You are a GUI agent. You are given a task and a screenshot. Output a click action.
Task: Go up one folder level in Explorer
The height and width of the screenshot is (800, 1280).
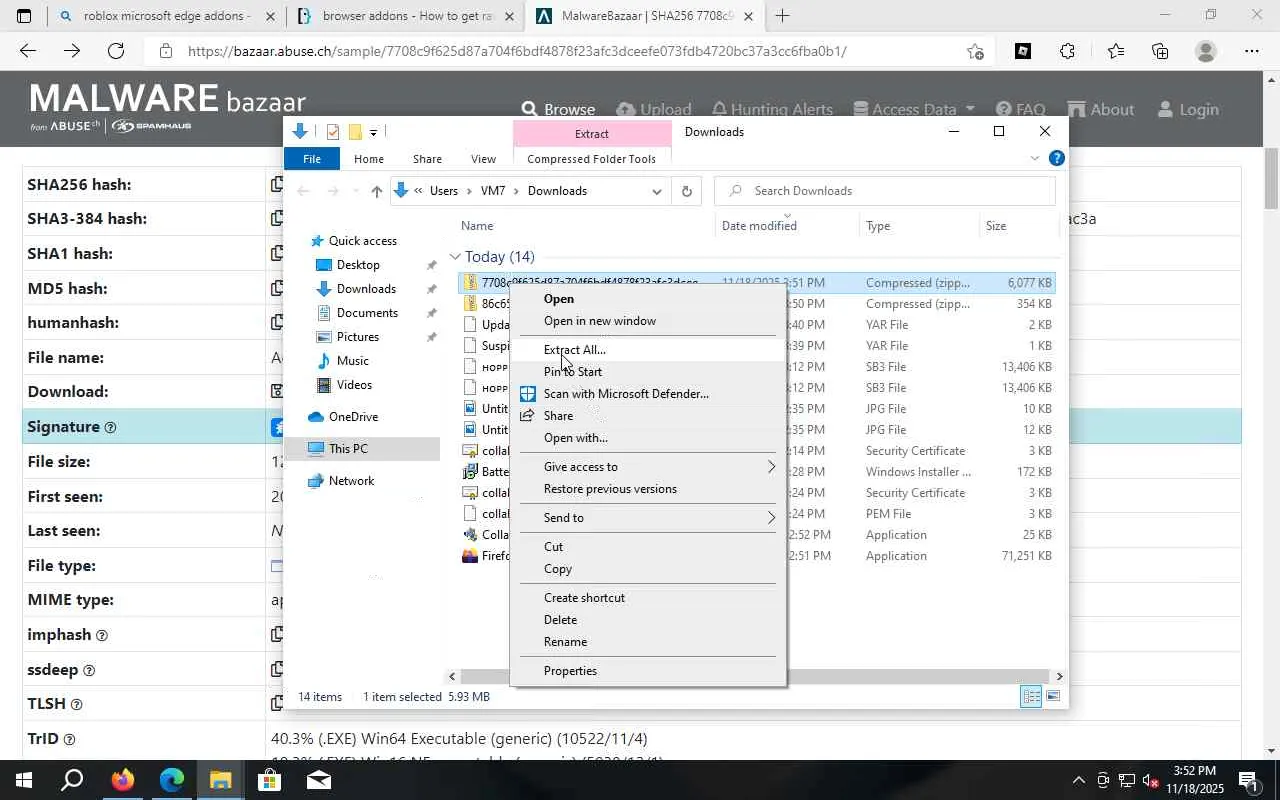376,191
